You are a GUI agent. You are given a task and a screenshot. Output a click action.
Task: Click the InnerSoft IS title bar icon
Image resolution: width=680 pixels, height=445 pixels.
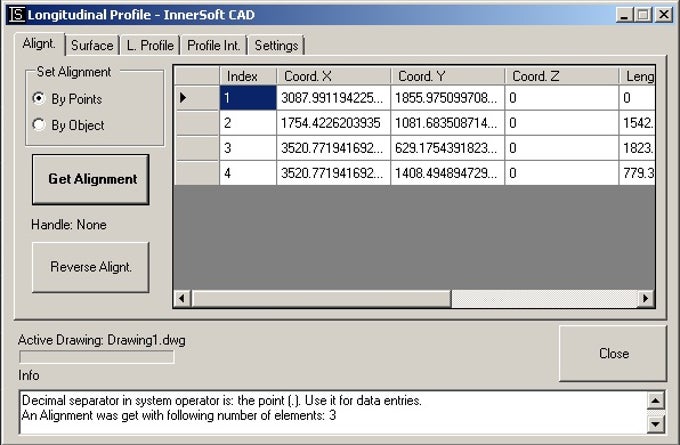(17, 14)
